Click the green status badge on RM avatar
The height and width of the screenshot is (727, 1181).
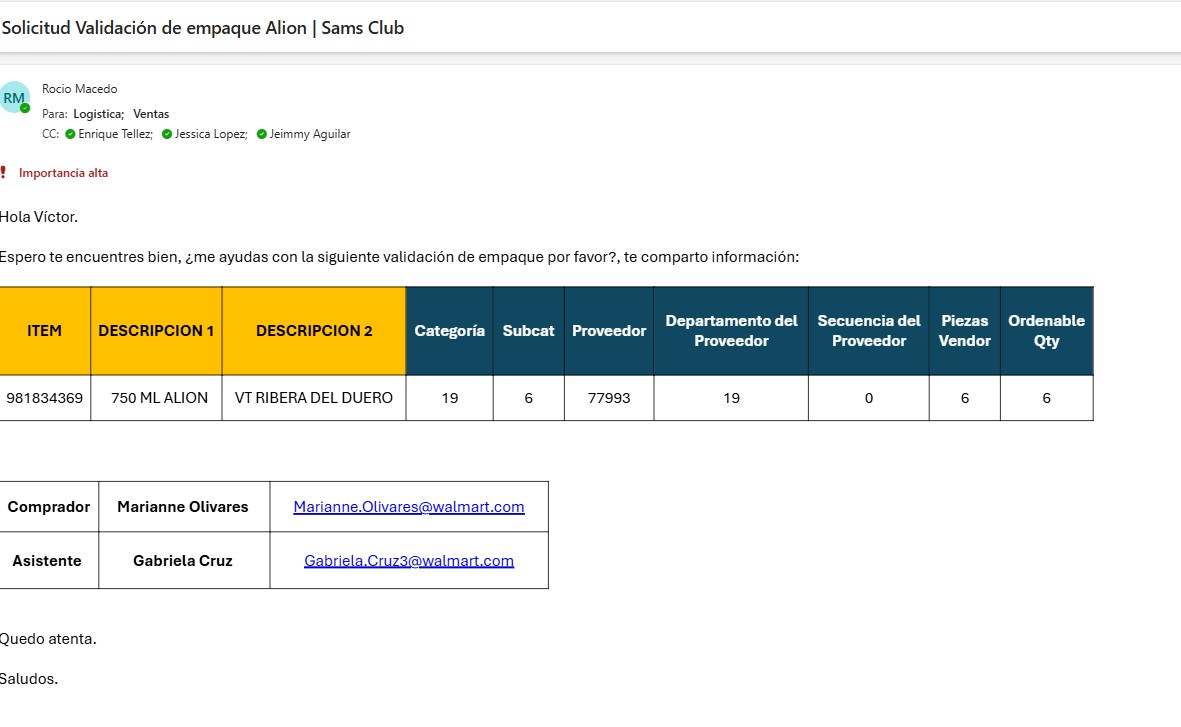pyautogui.click(x=26, y=108)
